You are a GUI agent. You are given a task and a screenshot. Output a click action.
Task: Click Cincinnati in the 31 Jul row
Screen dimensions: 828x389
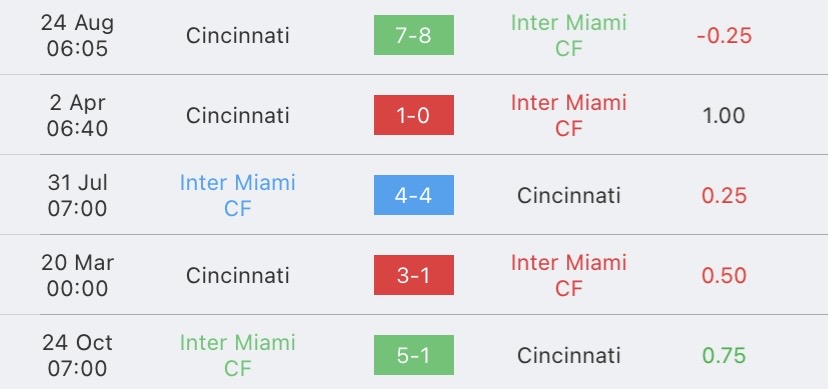point(569,195)
